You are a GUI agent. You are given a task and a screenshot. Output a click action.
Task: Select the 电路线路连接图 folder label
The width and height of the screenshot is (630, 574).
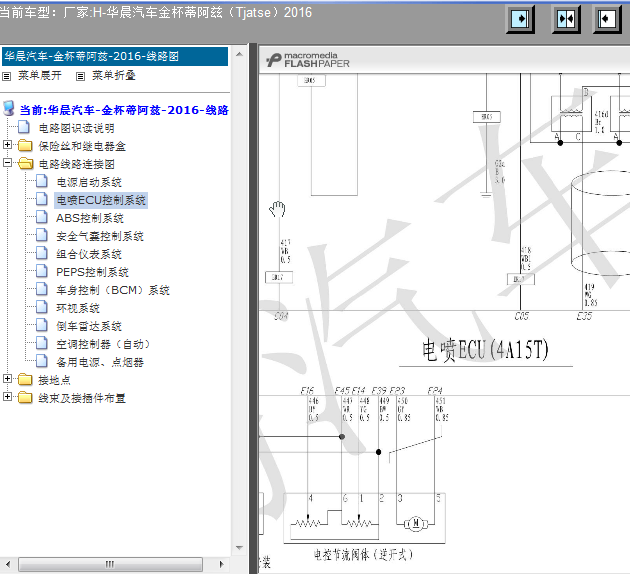(x=76, y=164)
